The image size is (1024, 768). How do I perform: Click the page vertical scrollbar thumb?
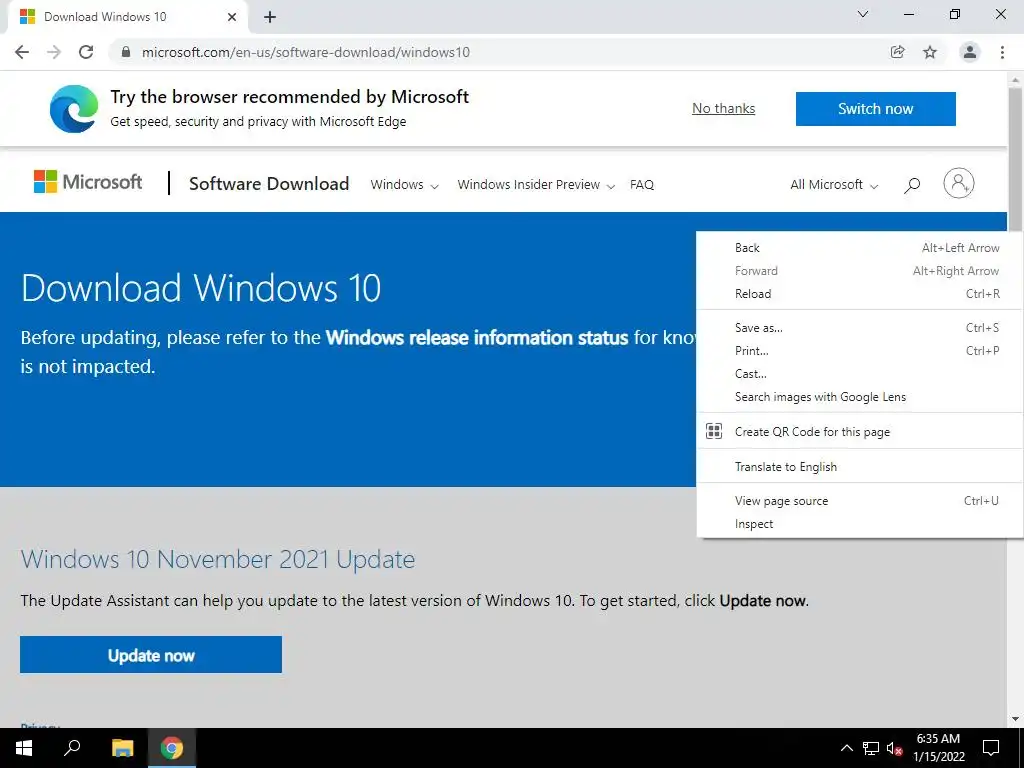pos(1015,159)
